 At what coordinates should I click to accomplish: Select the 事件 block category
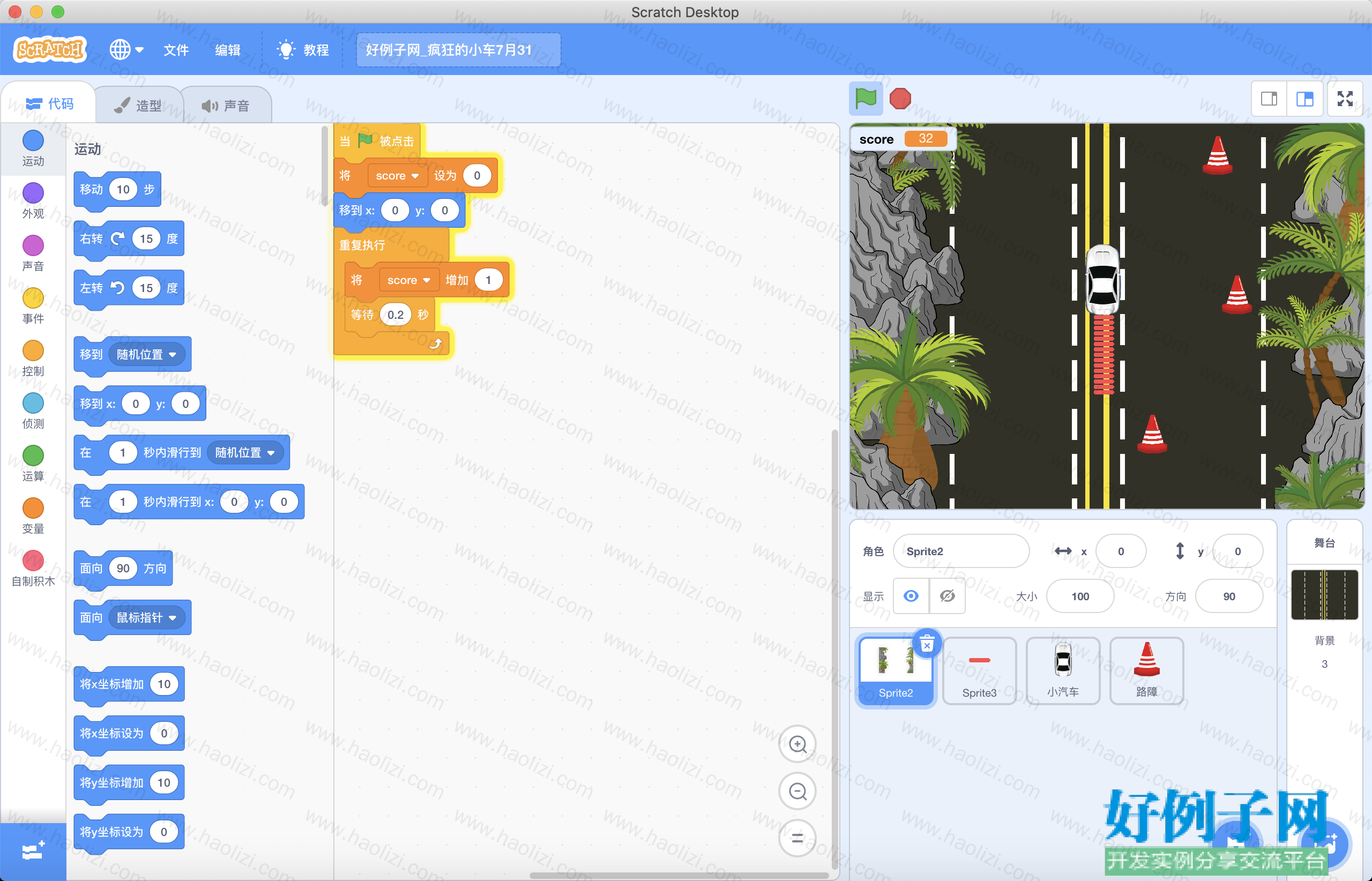(33, 306)
